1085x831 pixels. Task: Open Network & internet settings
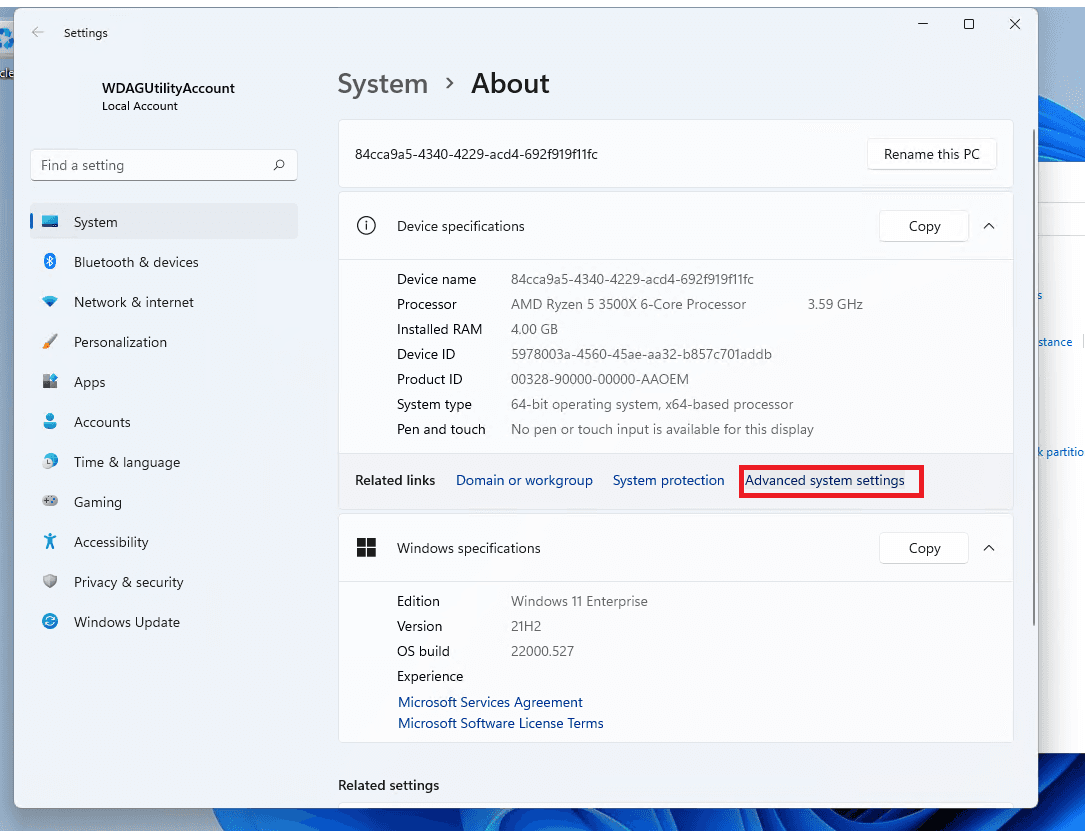point(164,302)
